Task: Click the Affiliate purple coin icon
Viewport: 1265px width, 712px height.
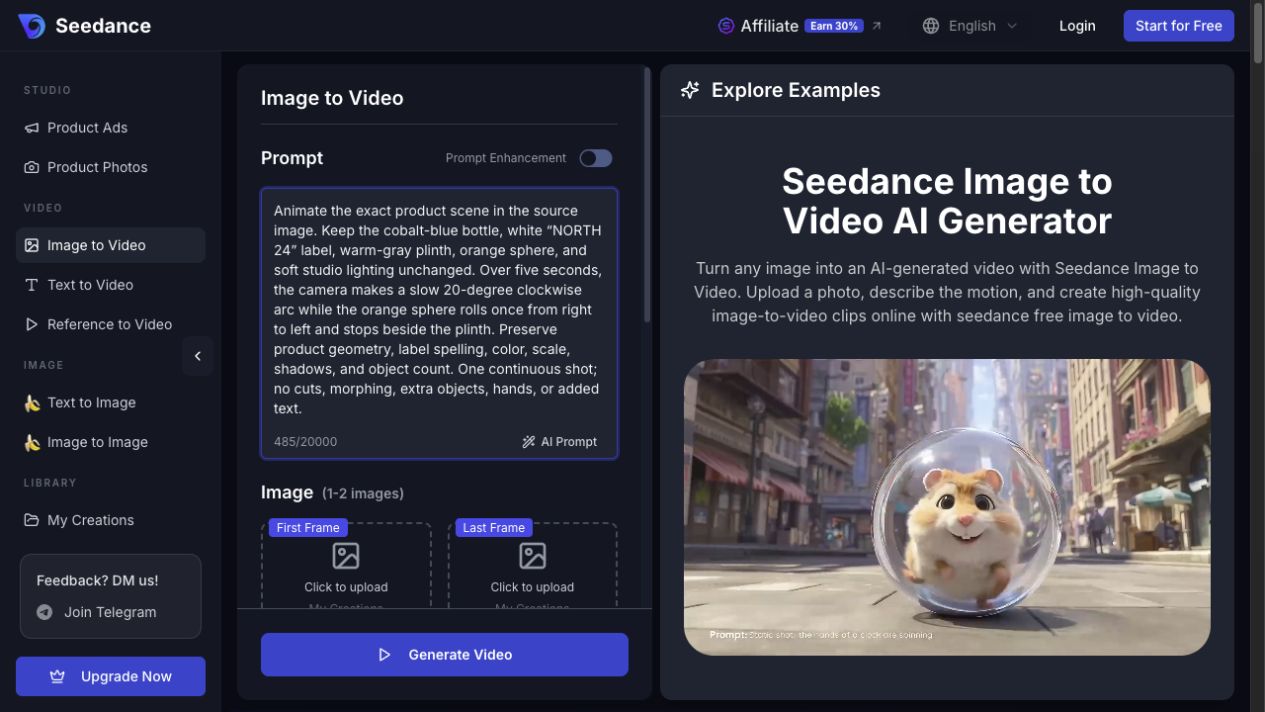Action: pos(726,26)
